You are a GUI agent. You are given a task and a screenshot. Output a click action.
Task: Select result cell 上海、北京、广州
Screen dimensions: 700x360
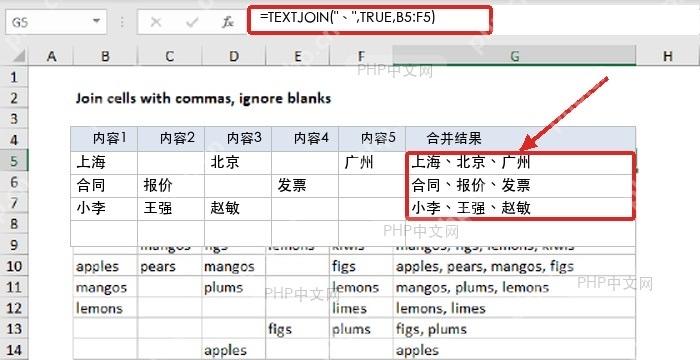click(521, 163)
